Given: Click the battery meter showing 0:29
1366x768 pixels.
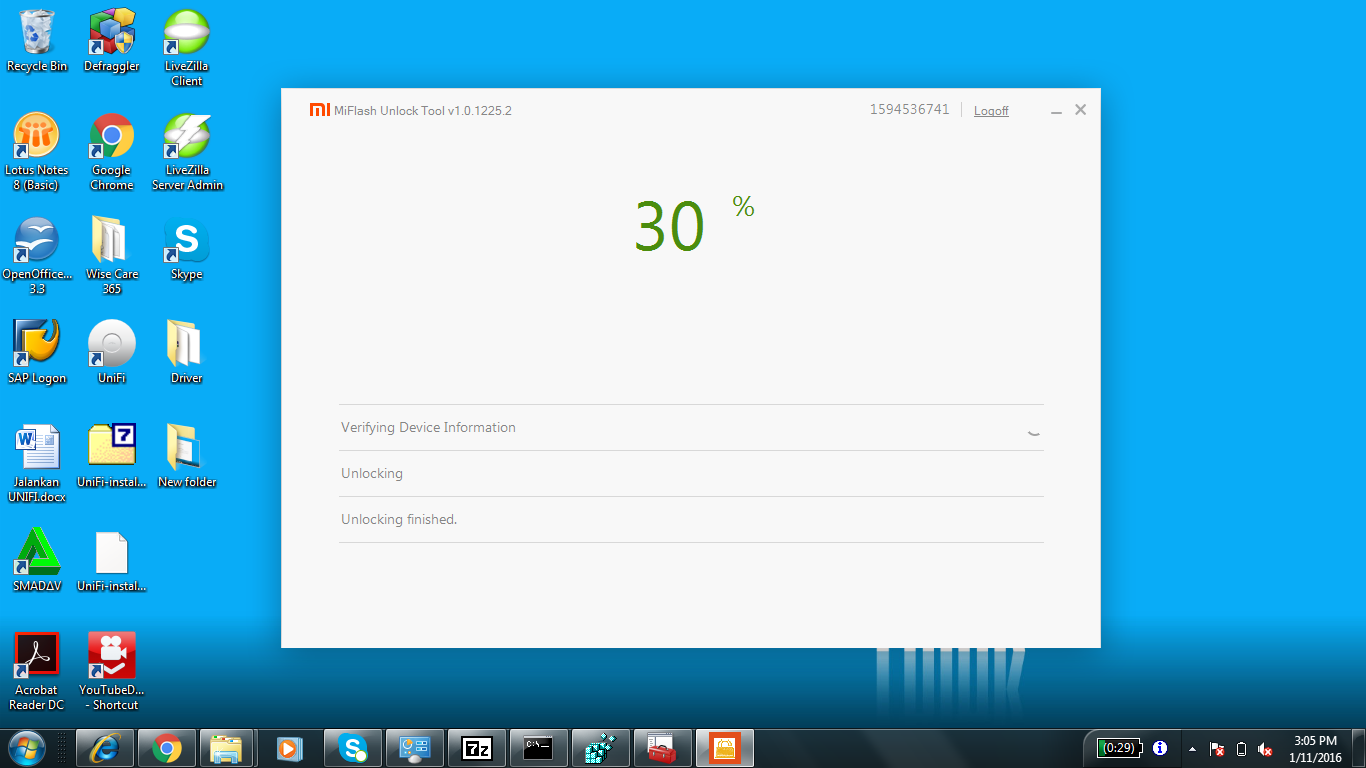Looking at the screenshot, I should [1117, 748].
